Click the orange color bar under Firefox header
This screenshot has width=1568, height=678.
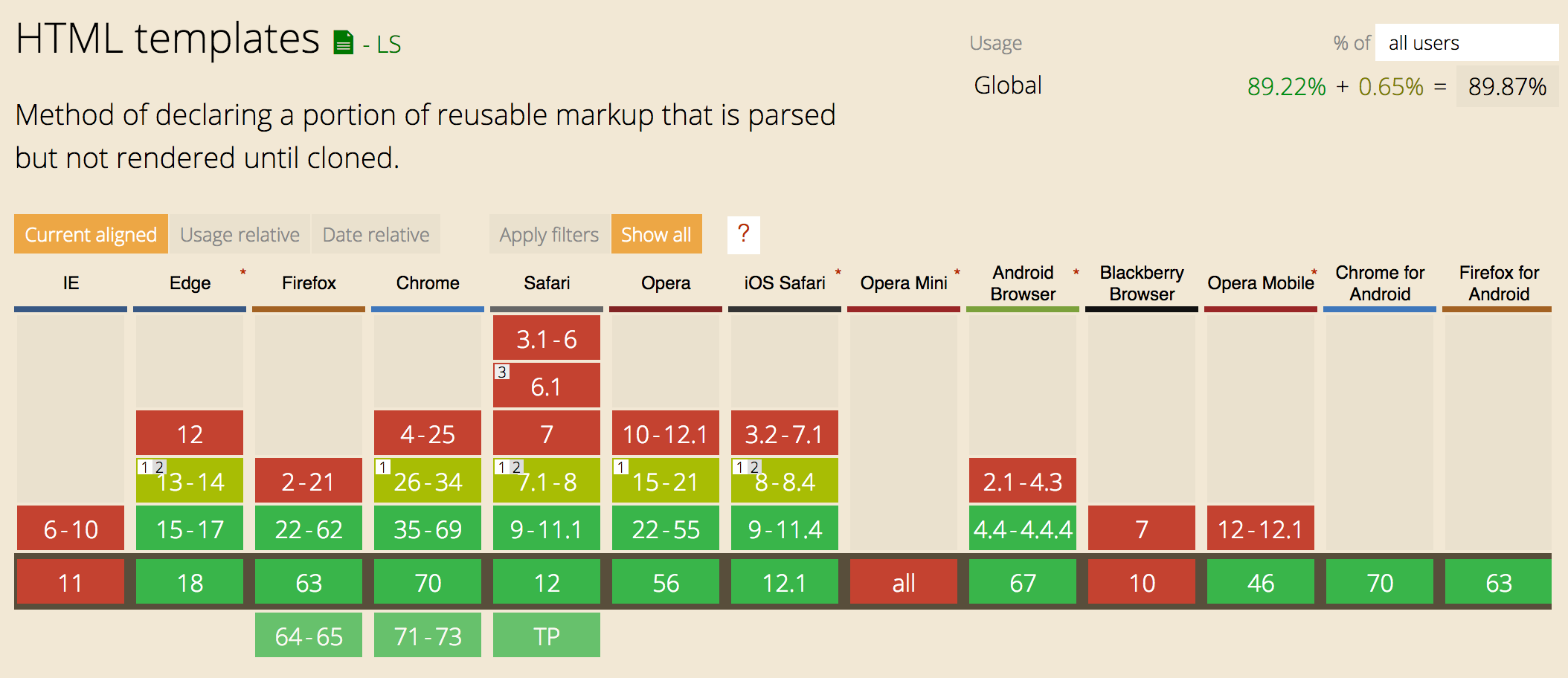pyautogui.click(x=308, y=307)
